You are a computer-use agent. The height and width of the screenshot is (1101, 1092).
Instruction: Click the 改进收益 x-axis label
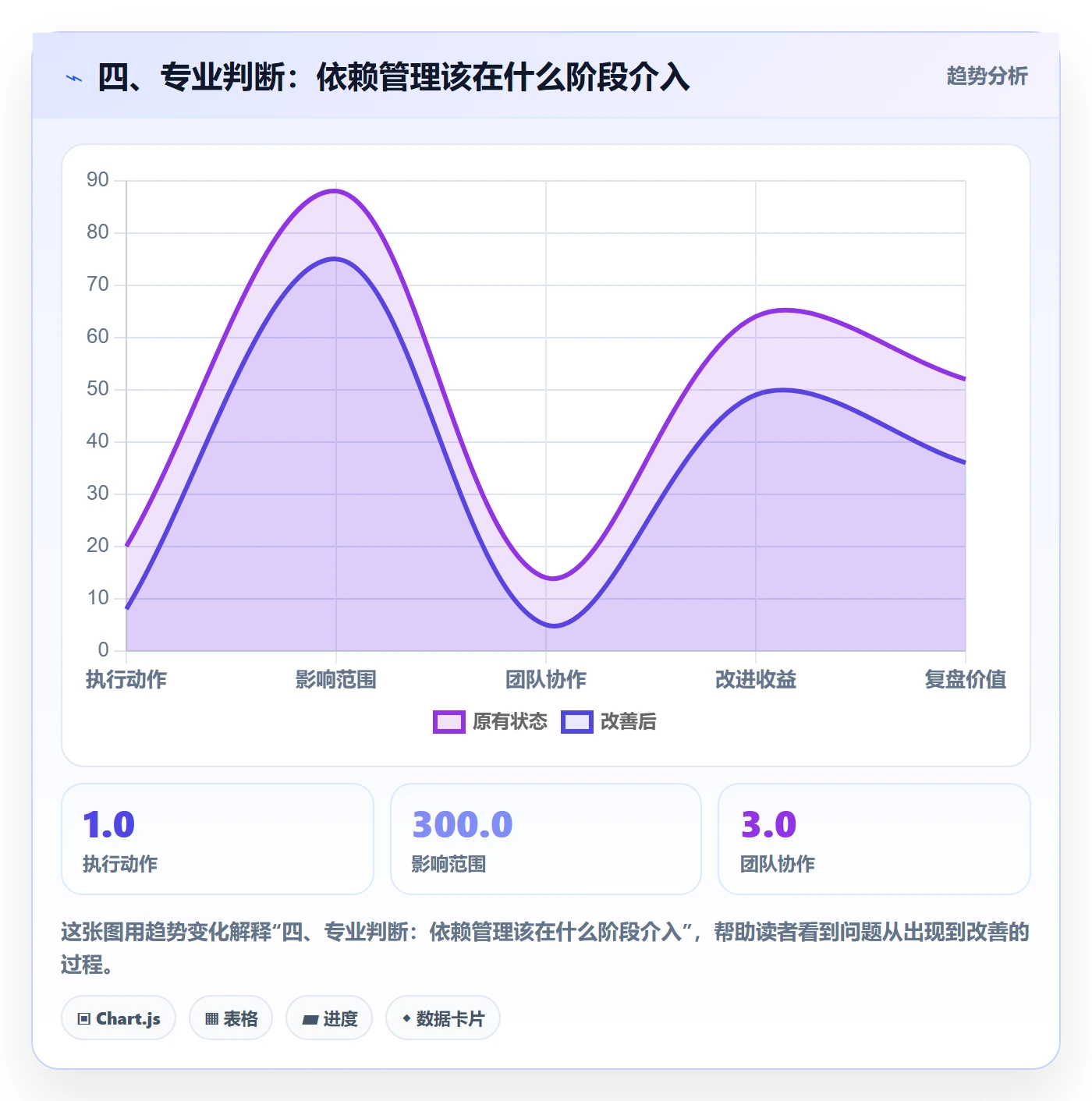(756, 679)
